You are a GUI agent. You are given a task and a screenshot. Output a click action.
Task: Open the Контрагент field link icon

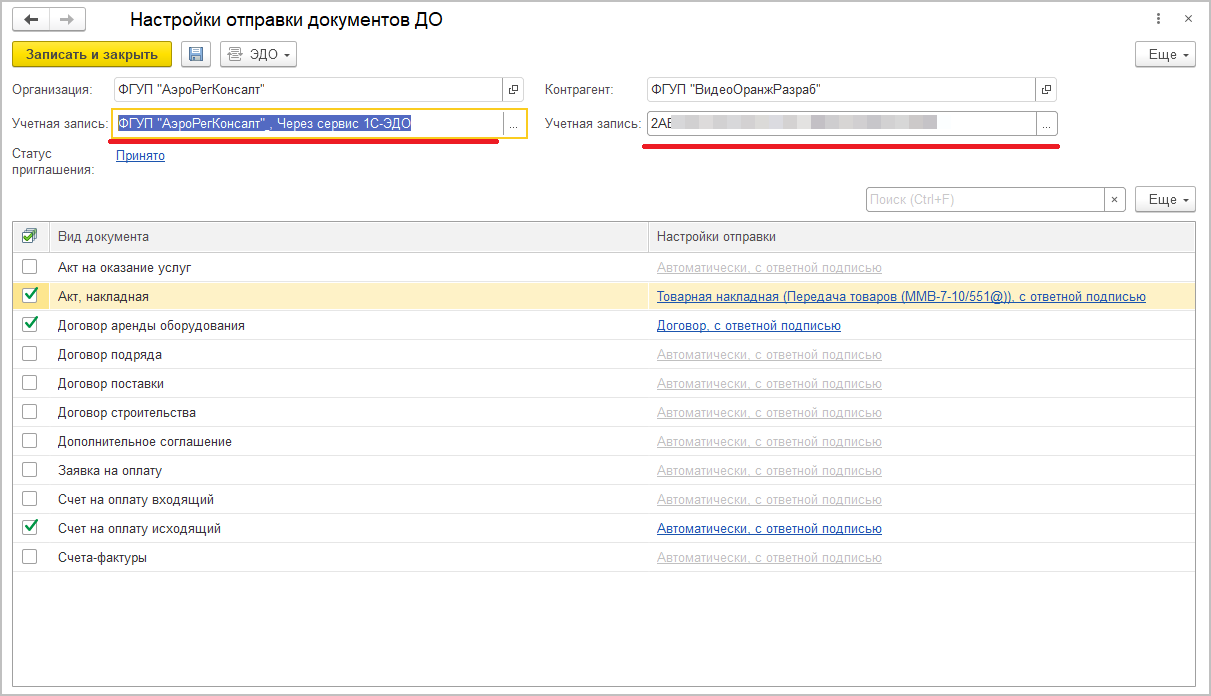click(1046, 90)
